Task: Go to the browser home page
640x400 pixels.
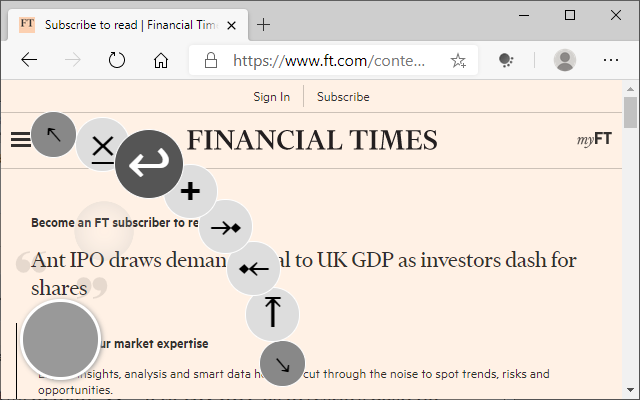Action: 161,60
